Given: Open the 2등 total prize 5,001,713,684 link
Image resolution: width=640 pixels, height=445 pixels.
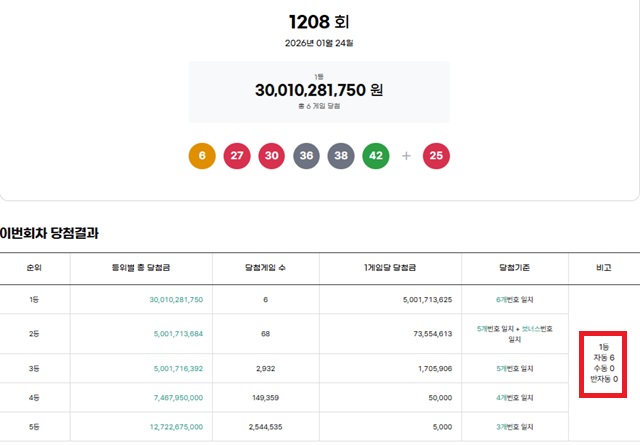Looking at the screenshot, I should (x=176, y=334).
